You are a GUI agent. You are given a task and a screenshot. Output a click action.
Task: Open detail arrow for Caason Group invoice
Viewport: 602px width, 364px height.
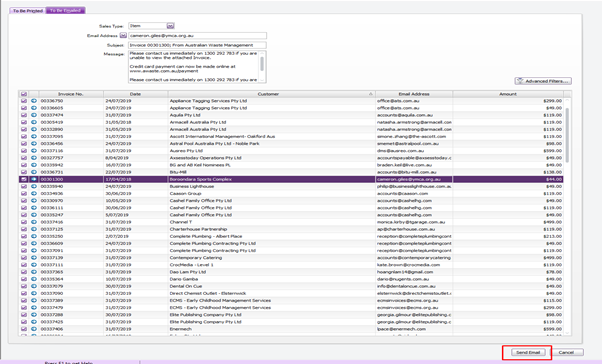(34, 194)
